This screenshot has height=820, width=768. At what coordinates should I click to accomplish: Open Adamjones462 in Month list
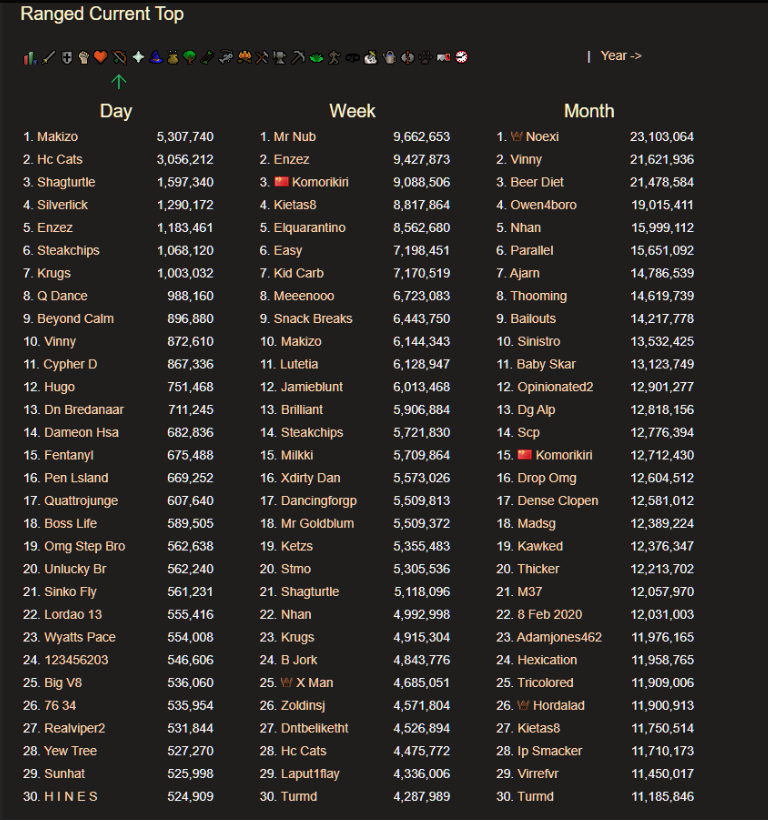pos(559,637)
